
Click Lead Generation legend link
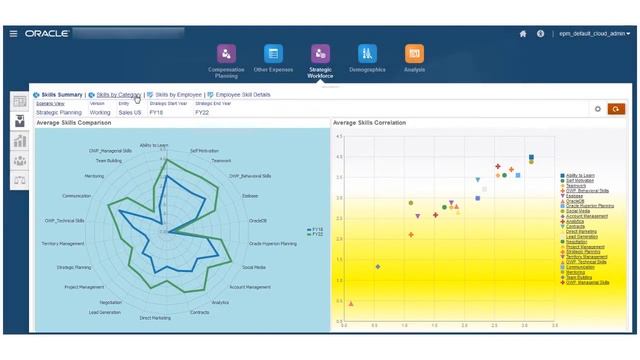pos(582,237)
